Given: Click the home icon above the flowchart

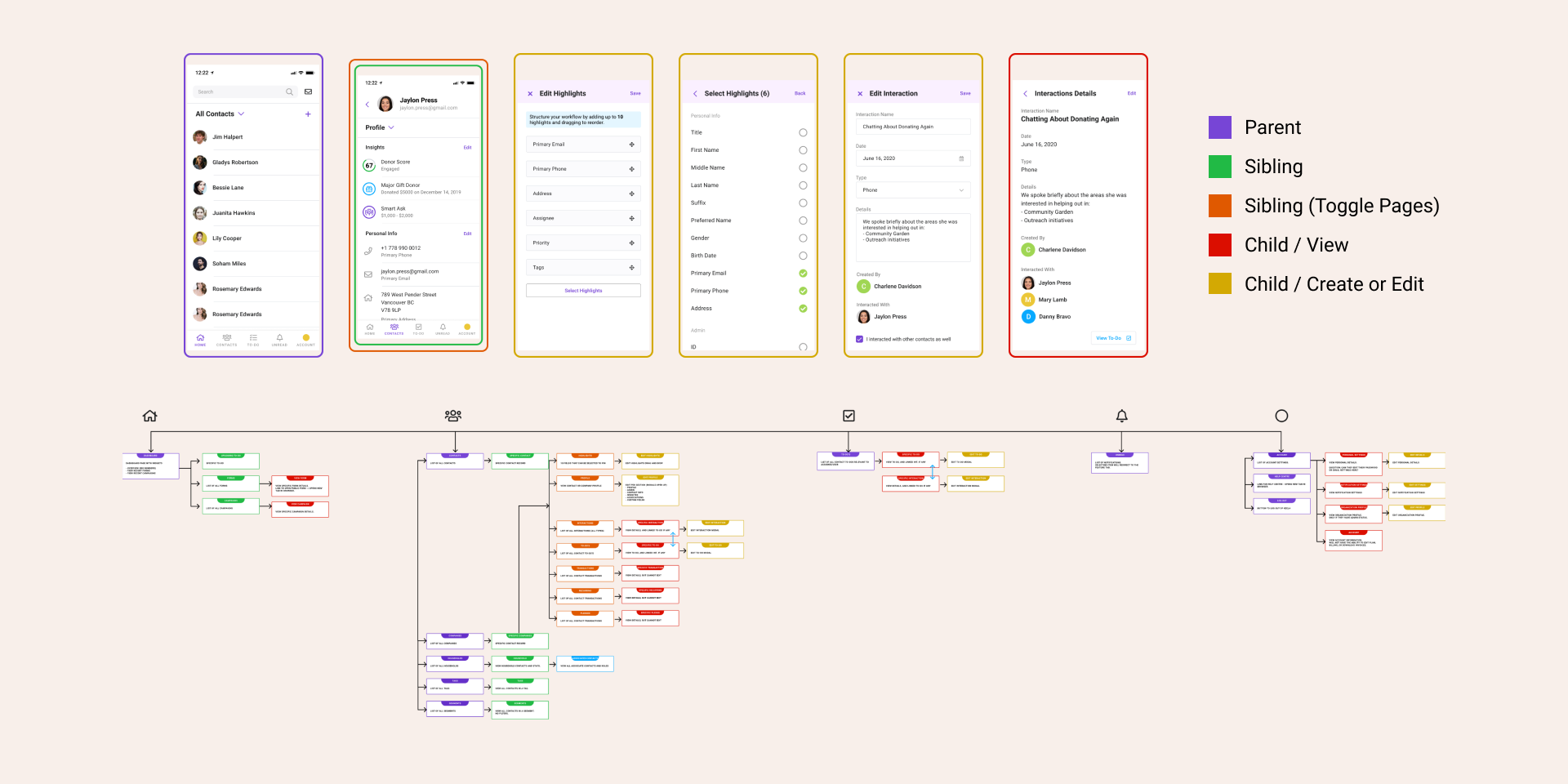Looking at the screenshot, I should (x=149, y=416).
